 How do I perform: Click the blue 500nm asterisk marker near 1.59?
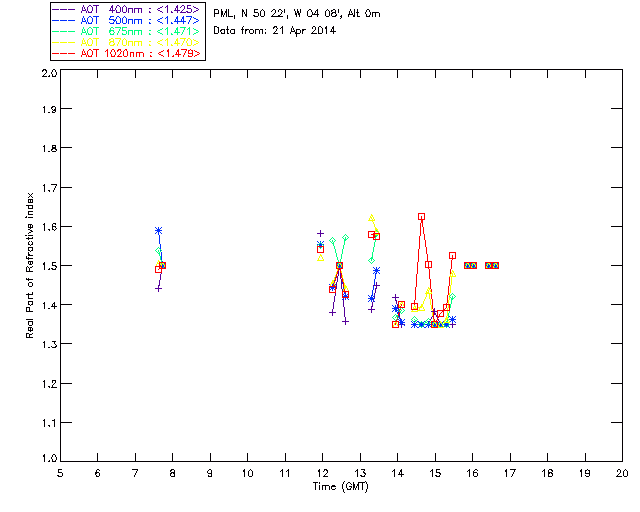click(158, 231)
